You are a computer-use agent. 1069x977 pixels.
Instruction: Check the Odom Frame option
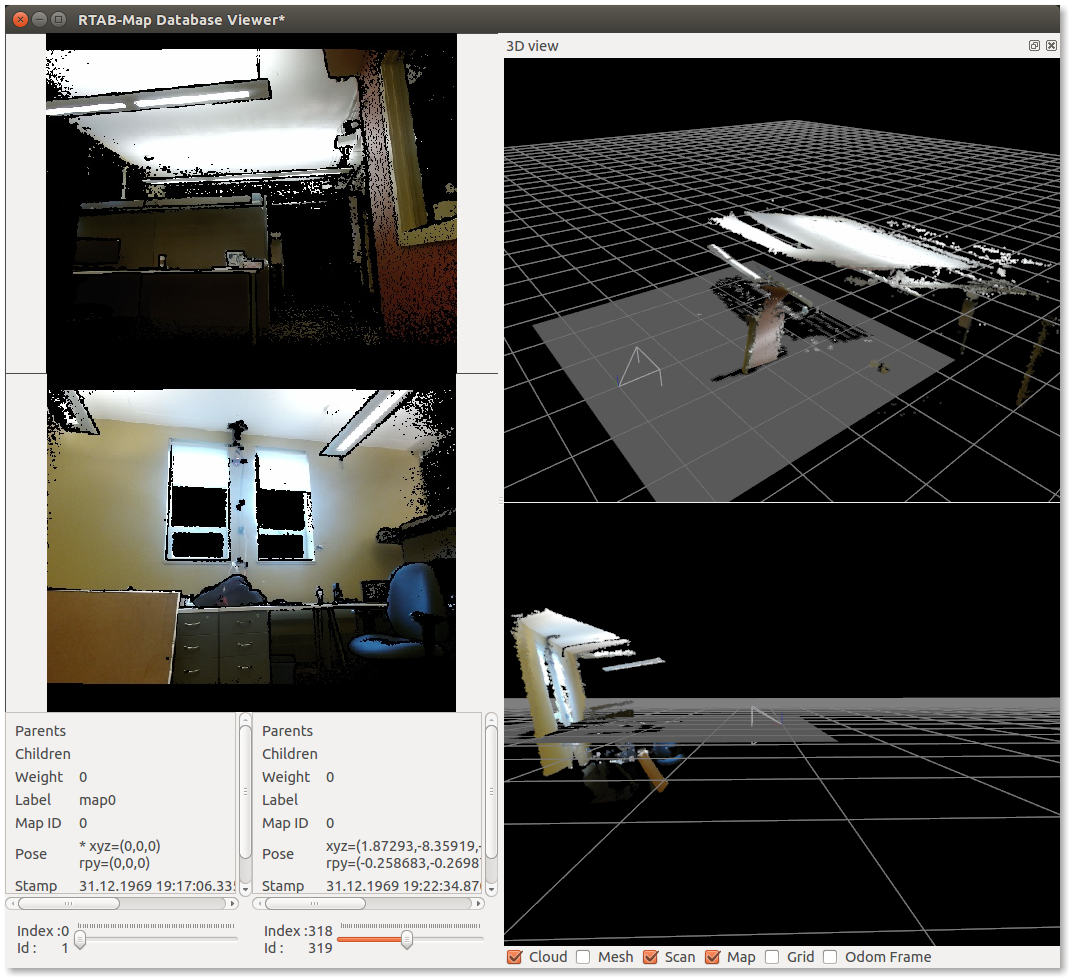(830, 957)
